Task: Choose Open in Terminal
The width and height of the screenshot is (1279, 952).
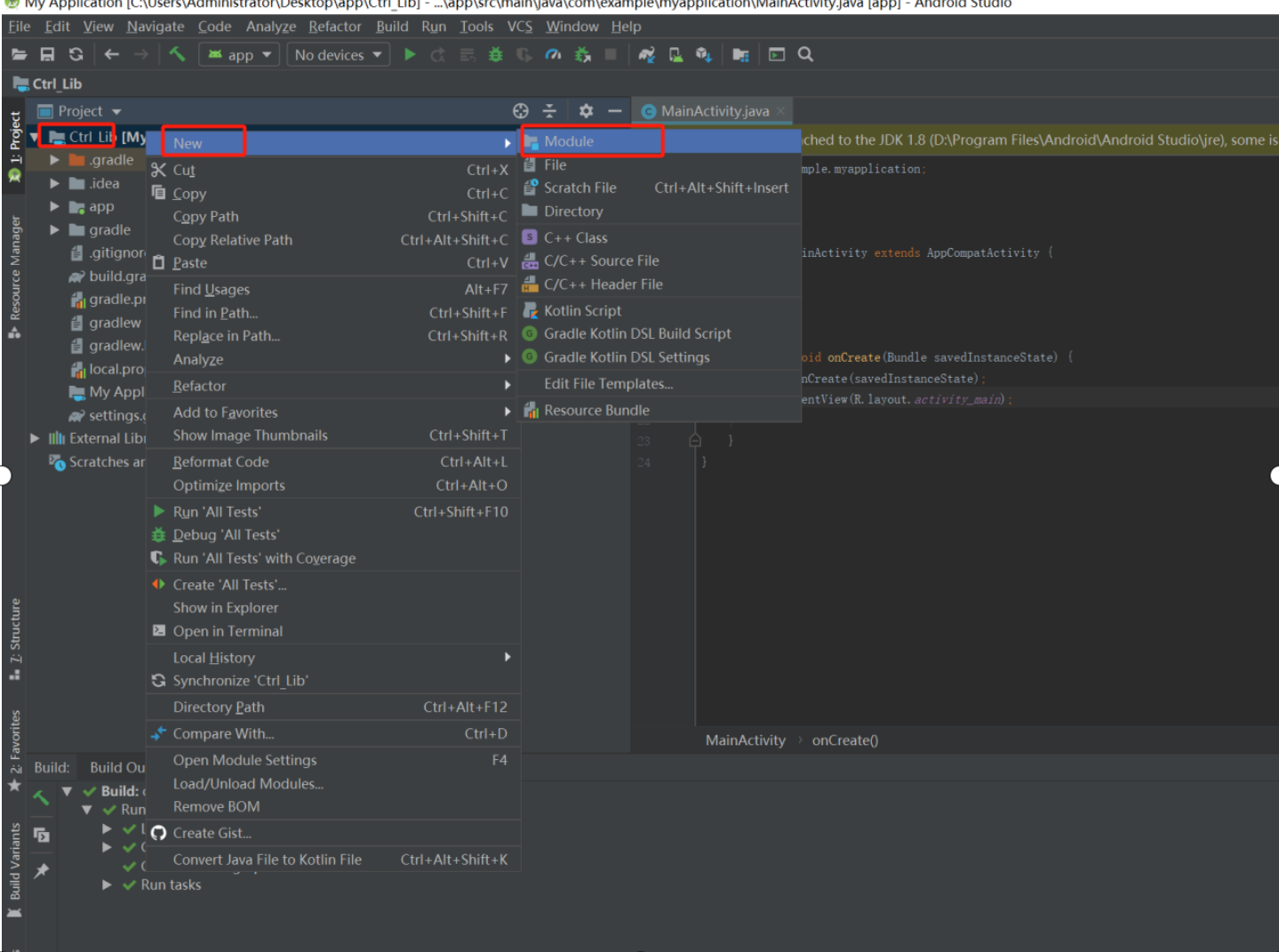Action: coord(333,630)
